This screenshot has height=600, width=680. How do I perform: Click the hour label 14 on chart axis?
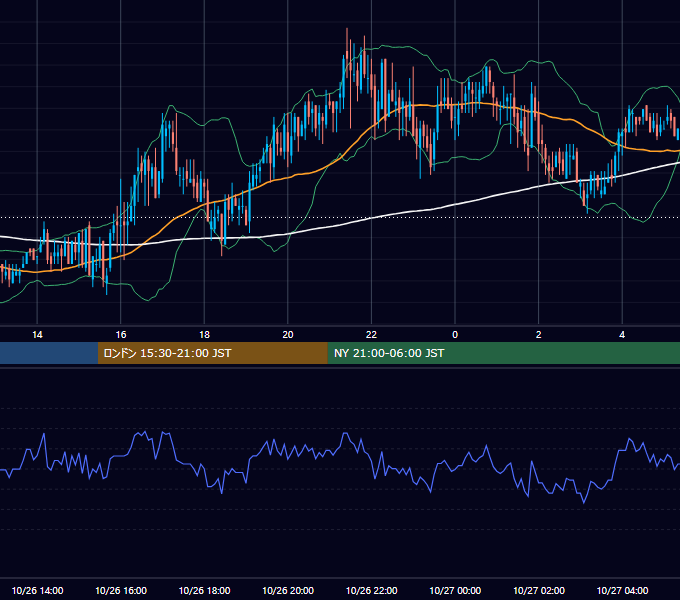point(37,335)
